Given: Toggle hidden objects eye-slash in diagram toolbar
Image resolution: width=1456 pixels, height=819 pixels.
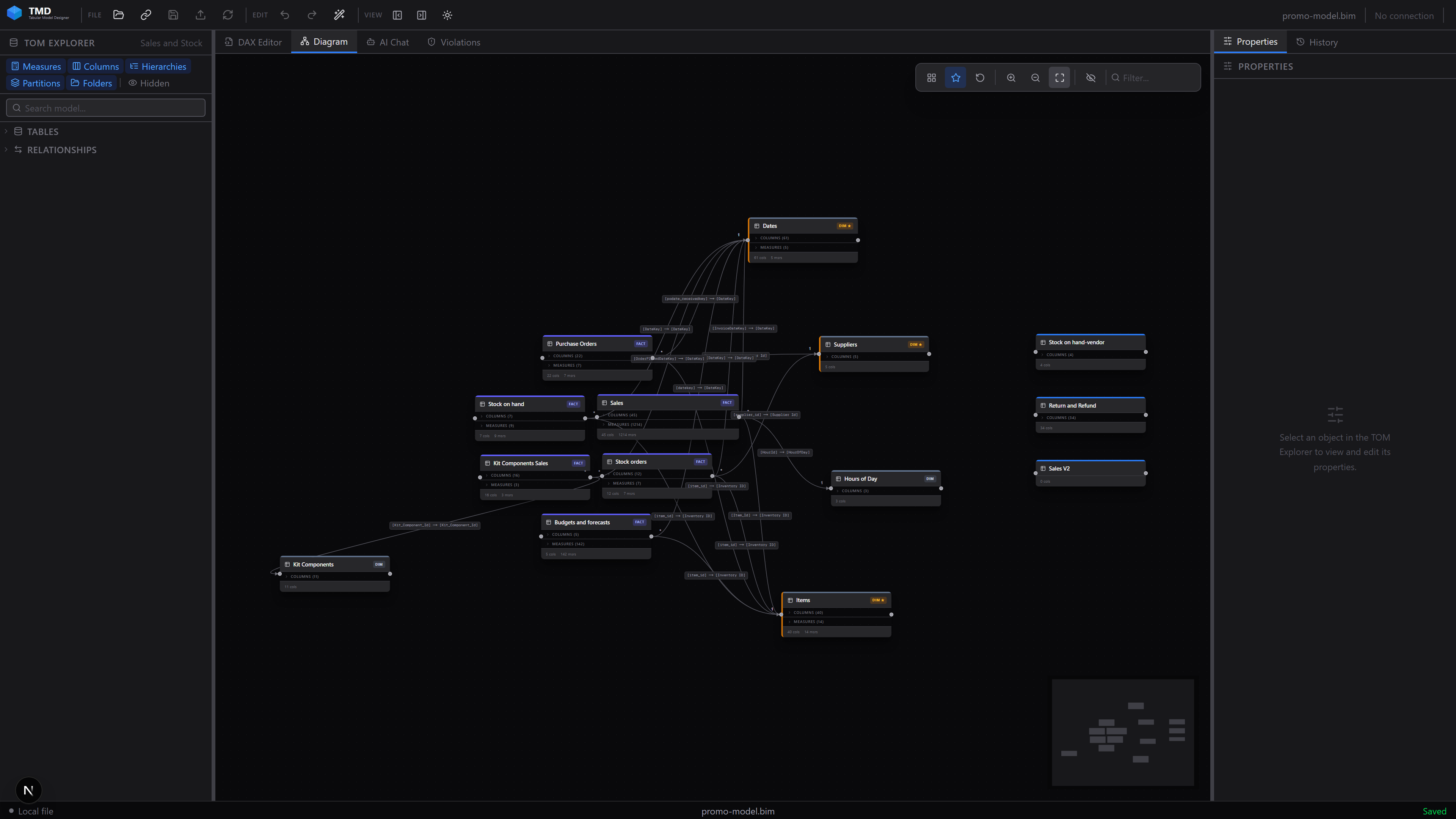Looking at the screenshot, I should [x=1091, y=78].
